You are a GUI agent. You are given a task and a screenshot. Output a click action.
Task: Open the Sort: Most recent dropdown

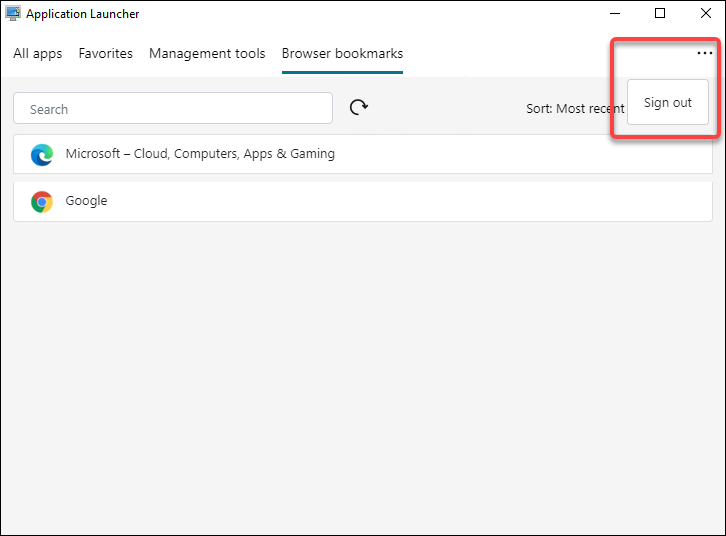(x=575, y=108)
